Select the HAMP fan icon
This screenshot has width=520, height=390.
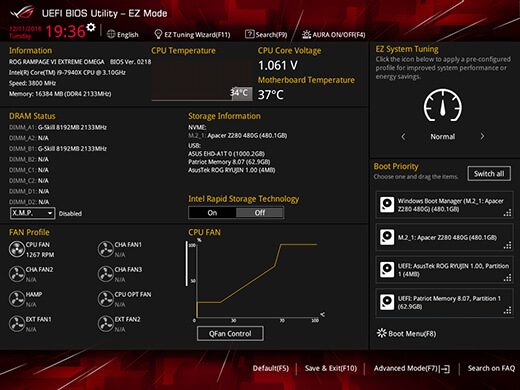17,299
